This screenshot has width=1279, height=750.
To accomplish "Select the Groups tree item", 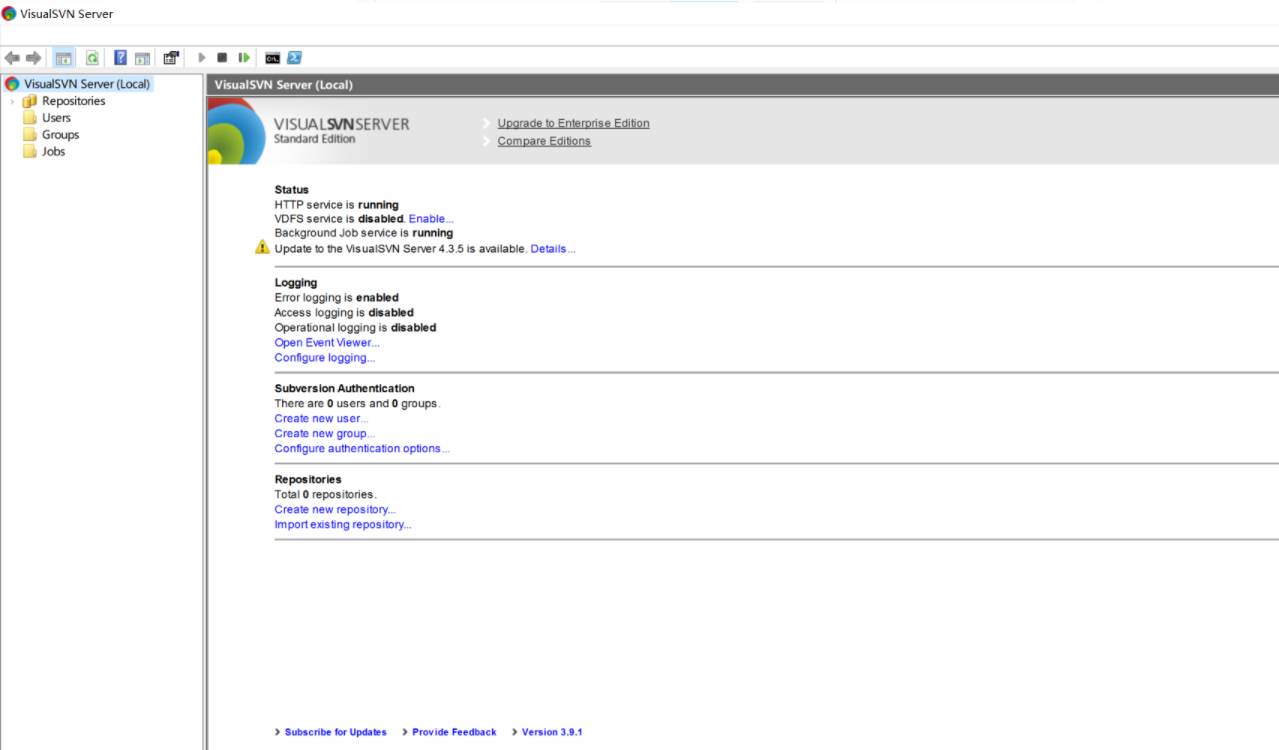I will tap(60, 135).
